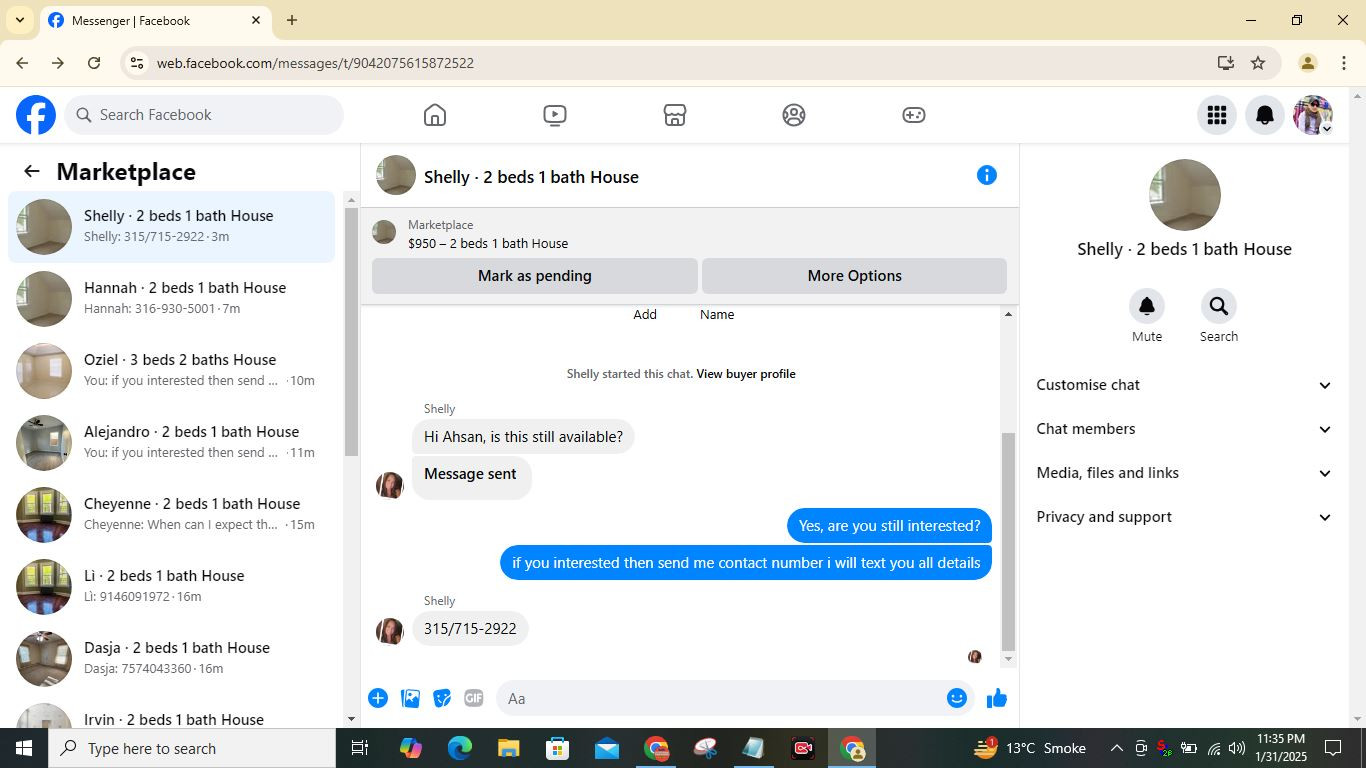Image resolution: width=1366 pixels, height=768 pixels.
Task: Click the browser address bar URL
Action: [x=315, y=63]
